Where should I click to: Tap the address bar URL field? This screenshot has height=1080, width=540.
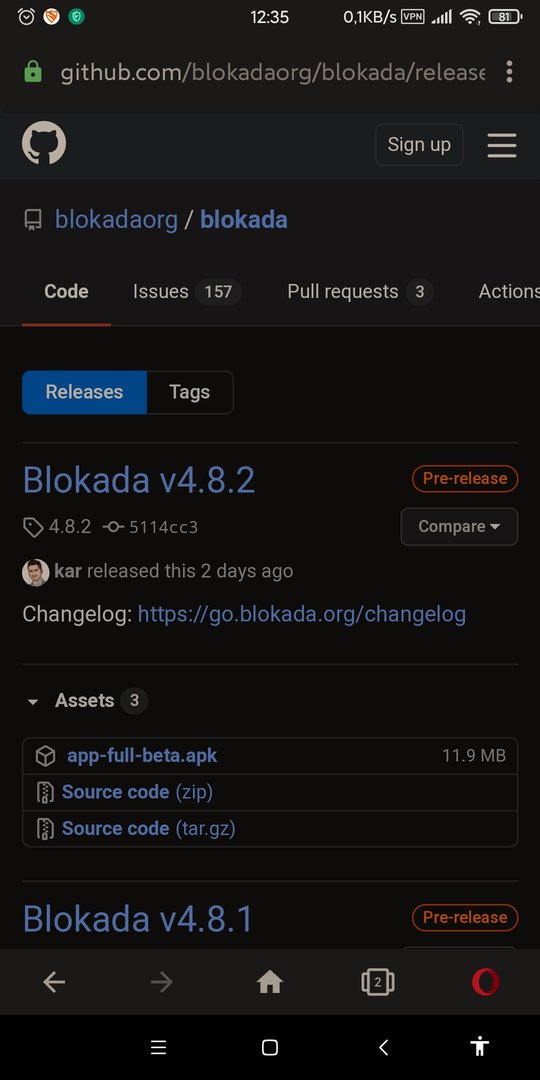(273, 72)
